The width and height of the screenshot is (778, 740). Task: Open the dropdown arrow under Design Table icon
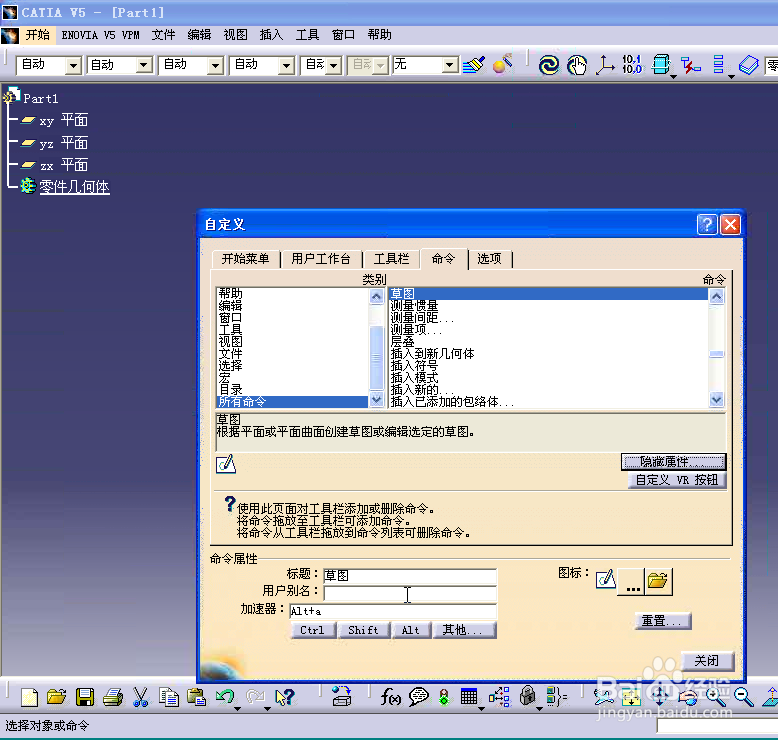click(x=482, y=708)
